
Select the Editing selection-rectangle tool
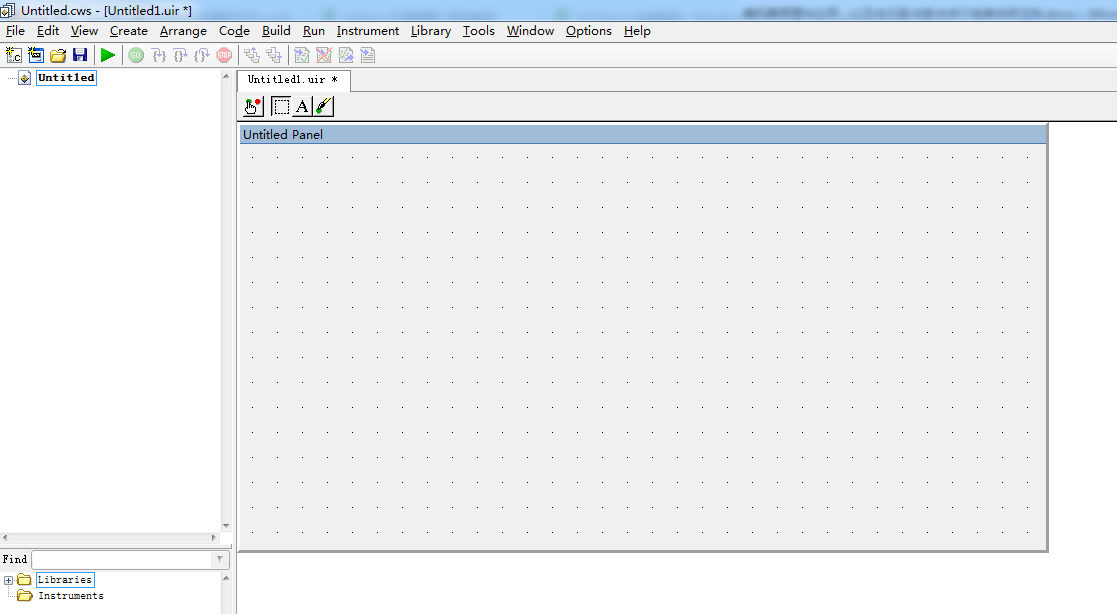[281, 107]
